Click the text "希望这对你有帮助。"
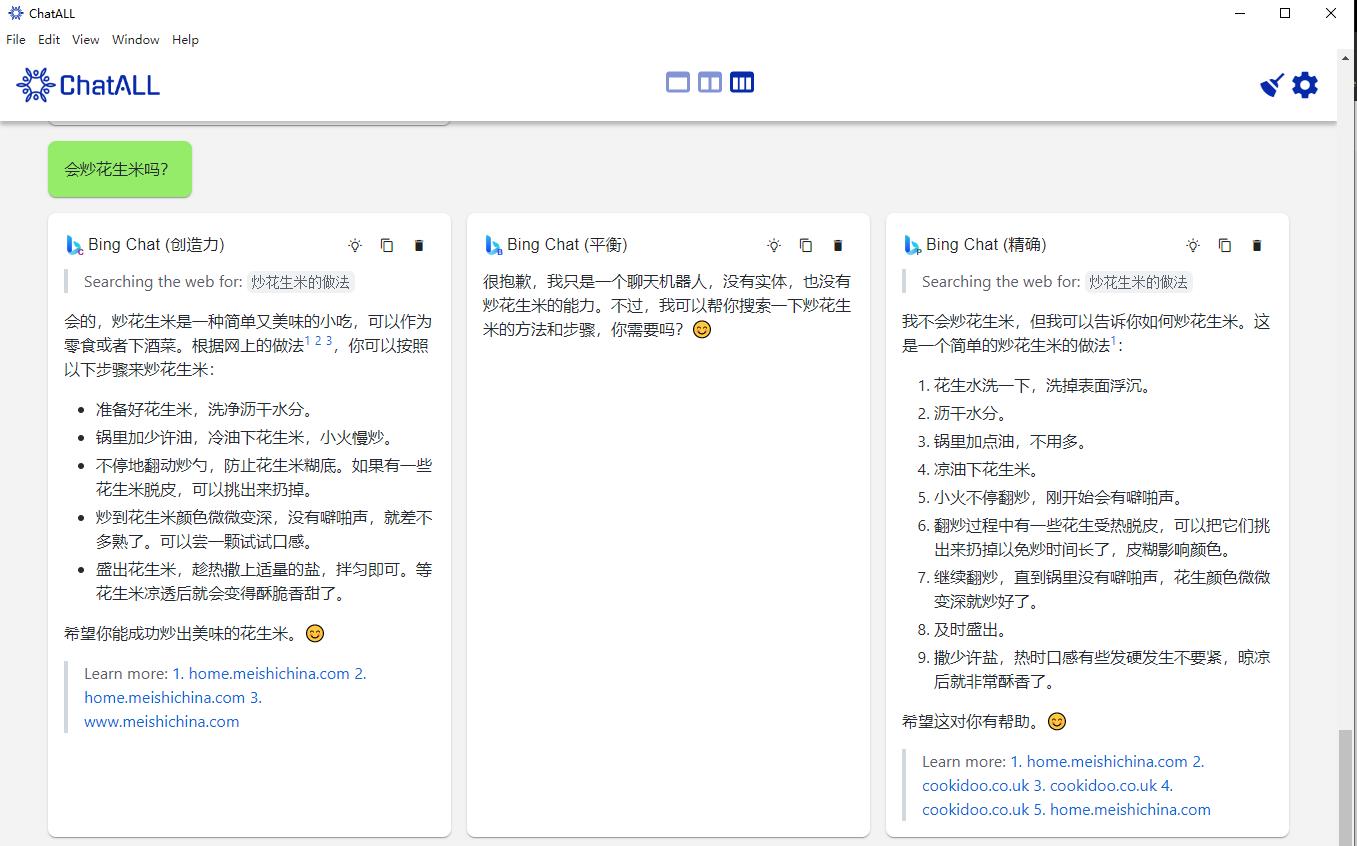 point(971,722)
